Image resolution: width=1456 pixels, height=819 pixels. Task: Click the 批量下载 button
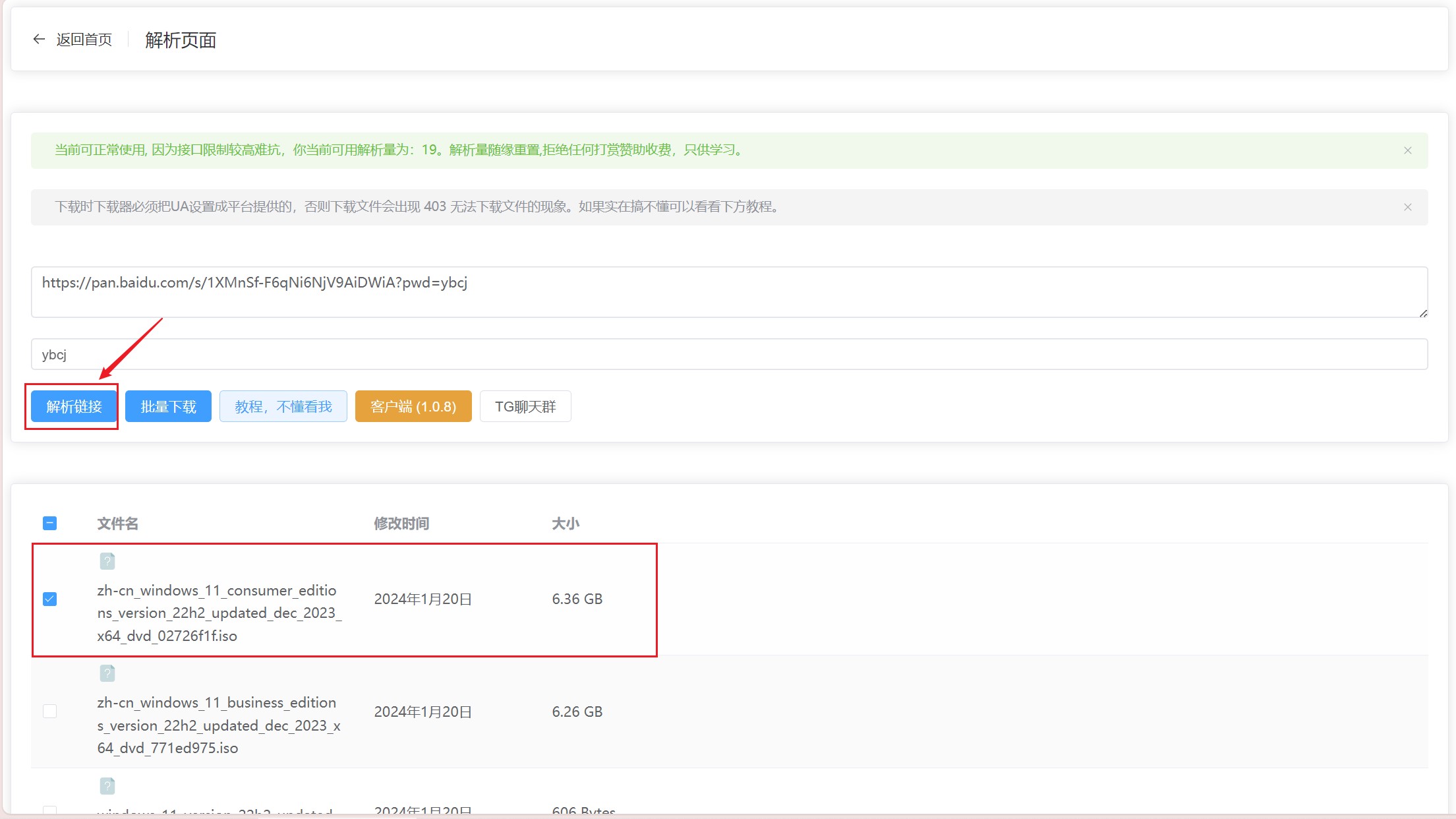[x=168, y=406]
